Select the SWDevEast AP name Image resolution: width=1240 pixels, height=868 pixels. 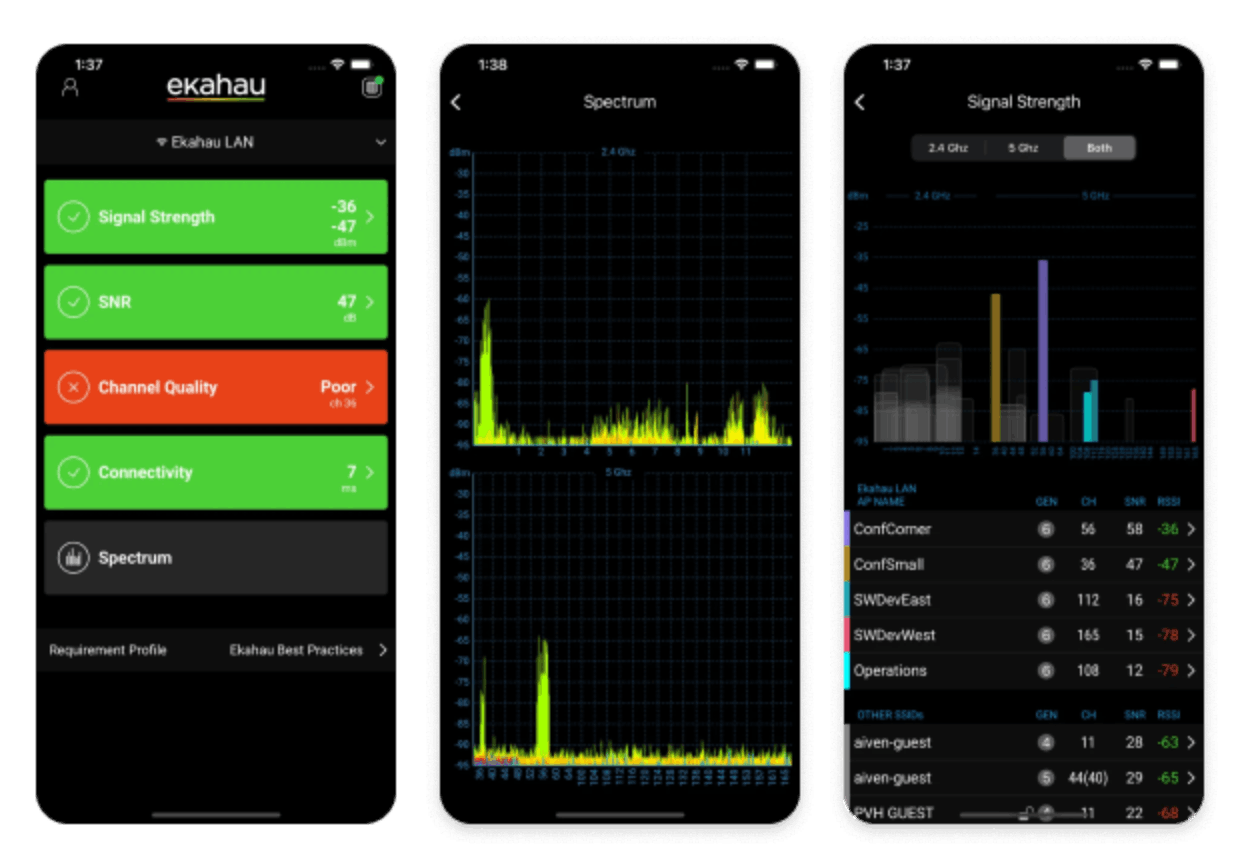click(x=892, y=600)
